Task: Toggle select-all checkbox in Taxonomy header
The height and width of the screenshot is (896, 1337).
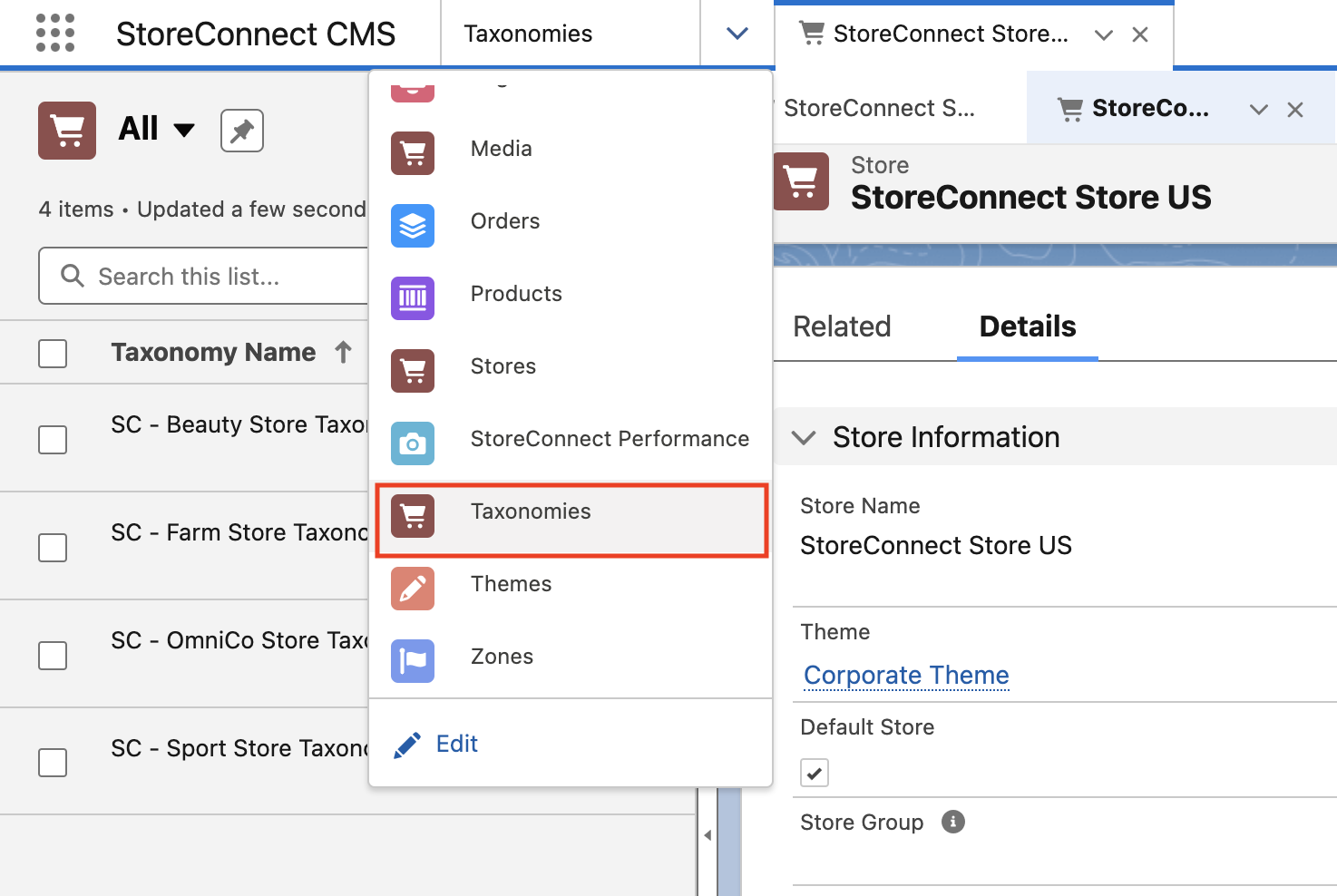Action: 53,353
